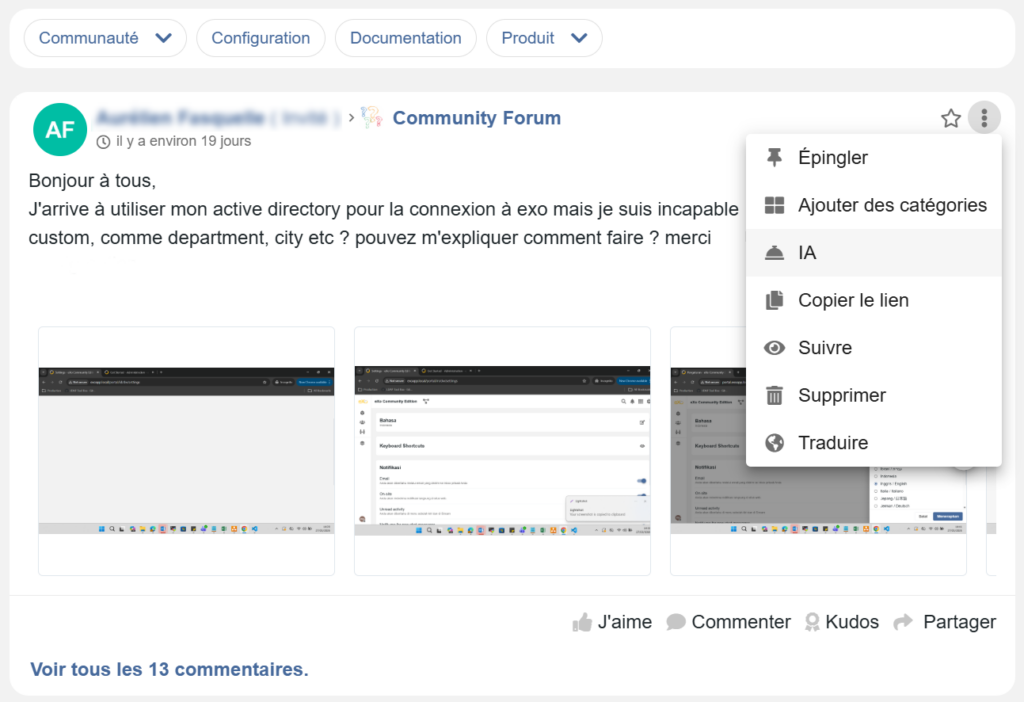The width and height of the screenshot is (1024, 702).
Task: Click the Kudos award ribbon icon
Action: [811, 622]
